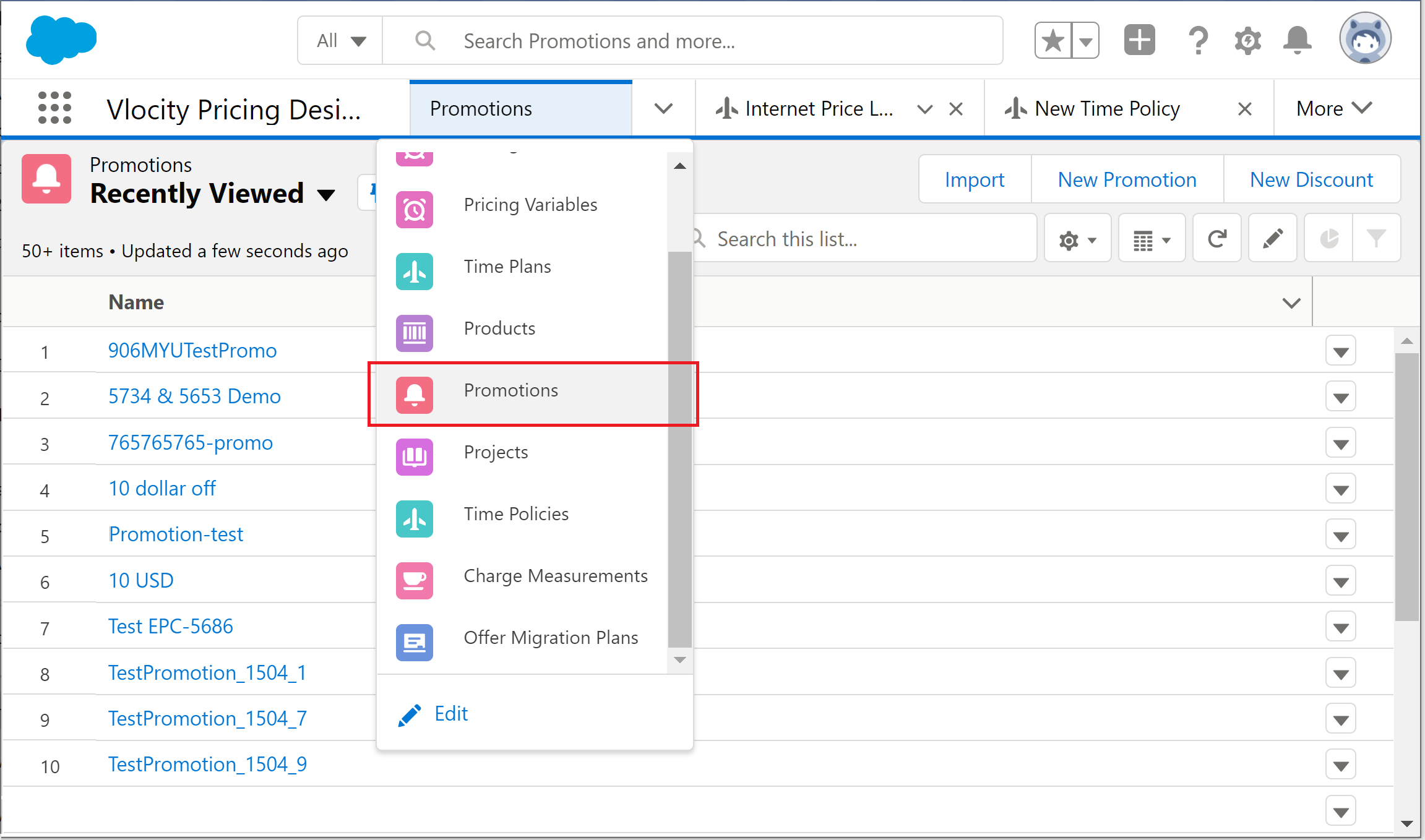
Task: Click the Import button
Action: pyautogui.click(x=975, y=179)
